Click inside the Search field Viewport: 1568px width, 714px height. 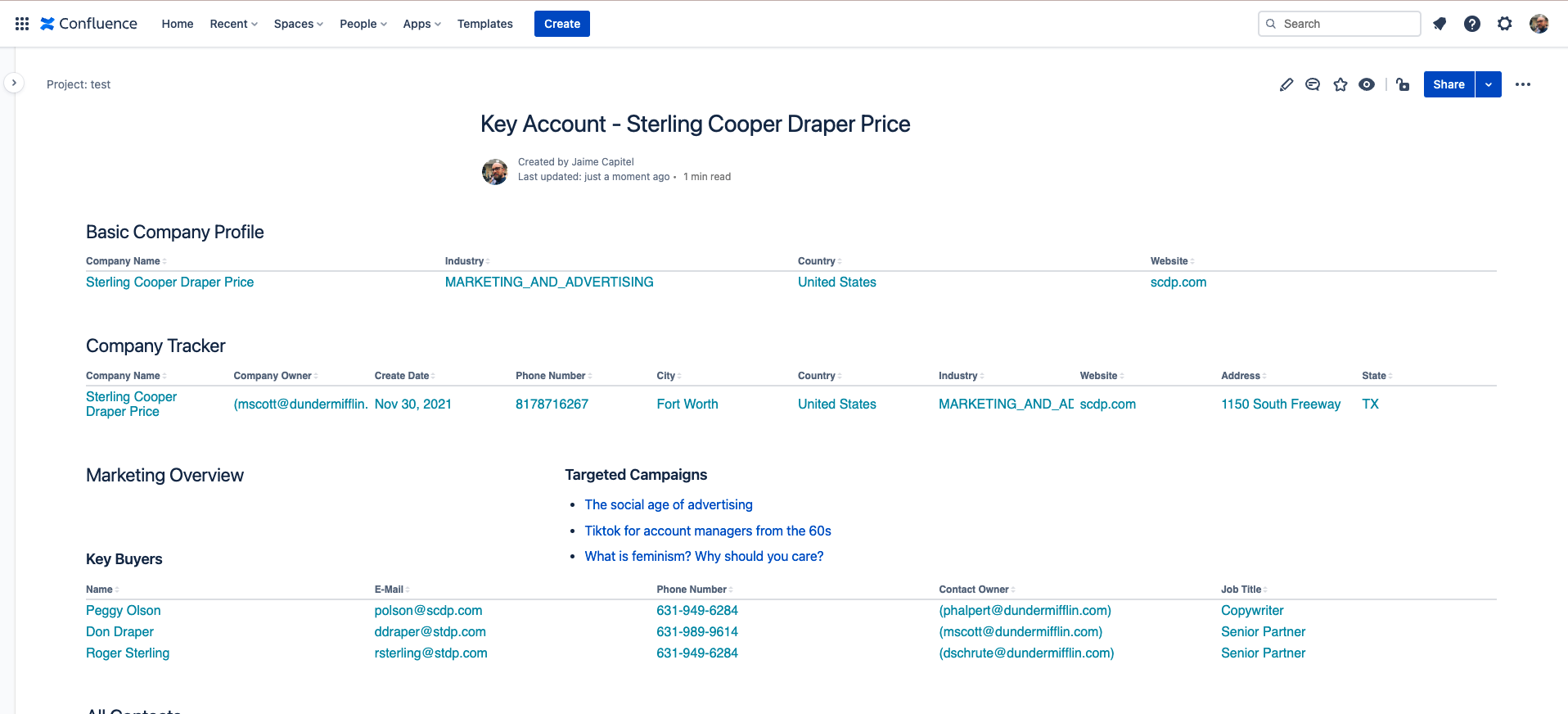pos(1340,24)
